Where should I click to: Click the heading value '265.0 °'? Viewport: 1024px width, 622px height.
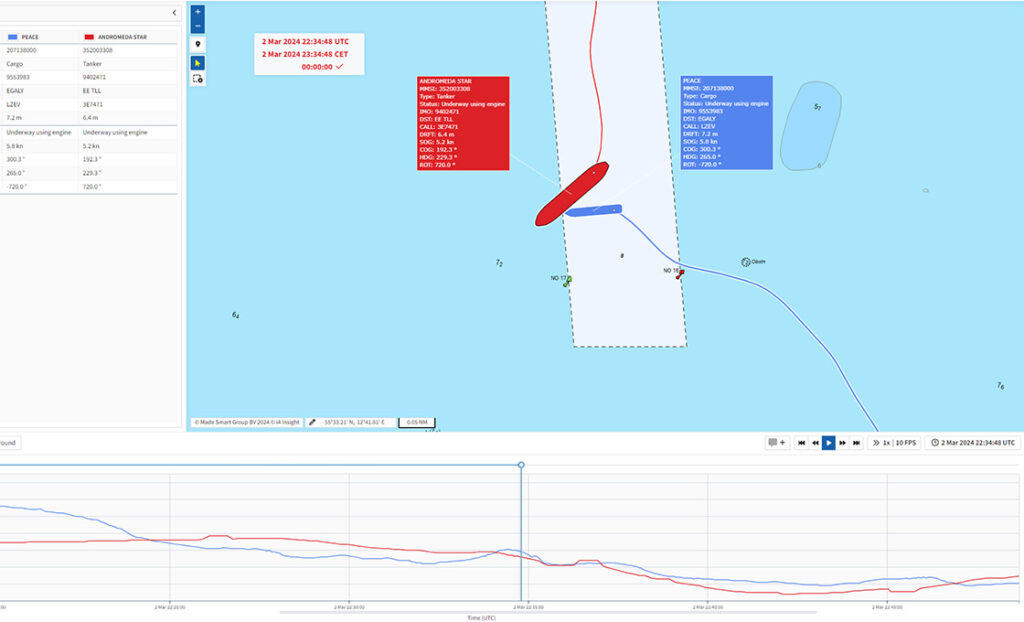(16, 173)
